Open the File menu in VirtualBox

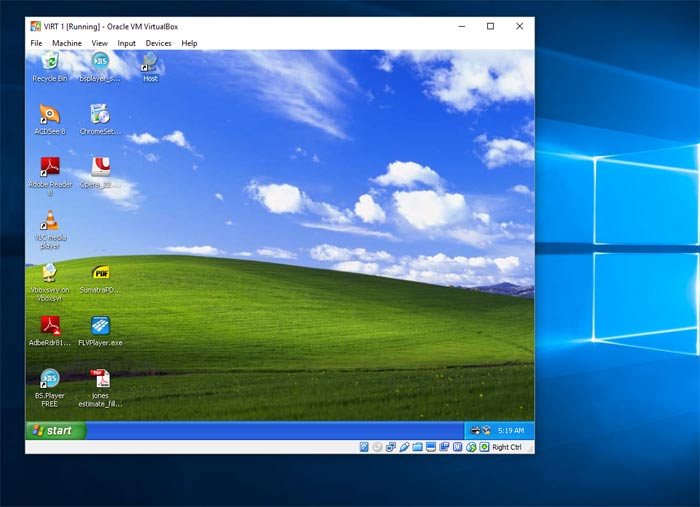coord(36,43)
